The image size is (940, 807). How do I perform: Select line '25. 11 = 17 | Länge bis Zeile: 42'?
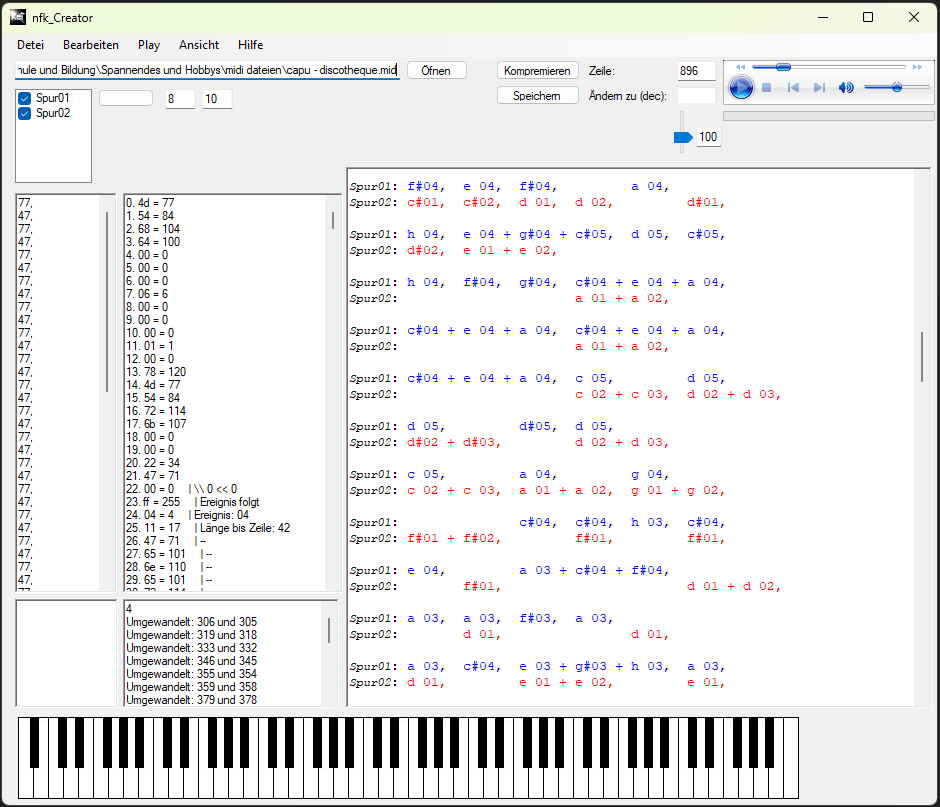click(x=207, y=528)
